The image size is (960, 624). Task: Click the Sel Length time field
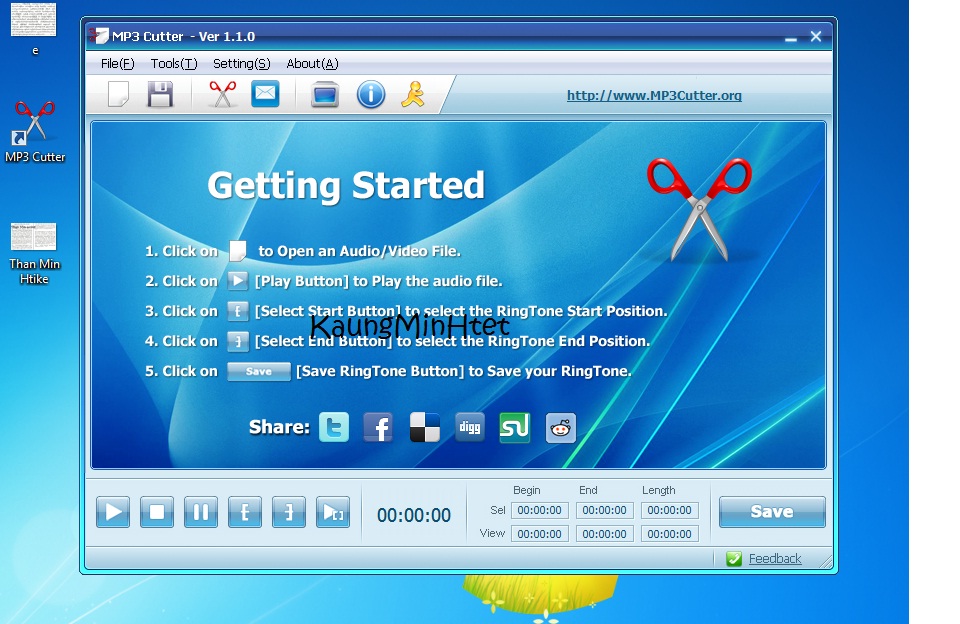[x=670, y=510]
